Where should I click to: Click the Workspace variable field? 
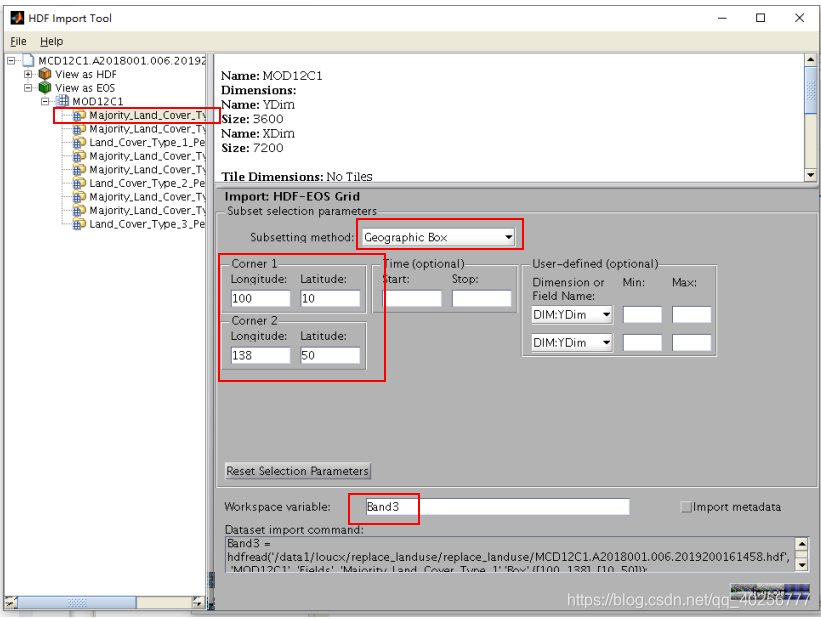497,507
